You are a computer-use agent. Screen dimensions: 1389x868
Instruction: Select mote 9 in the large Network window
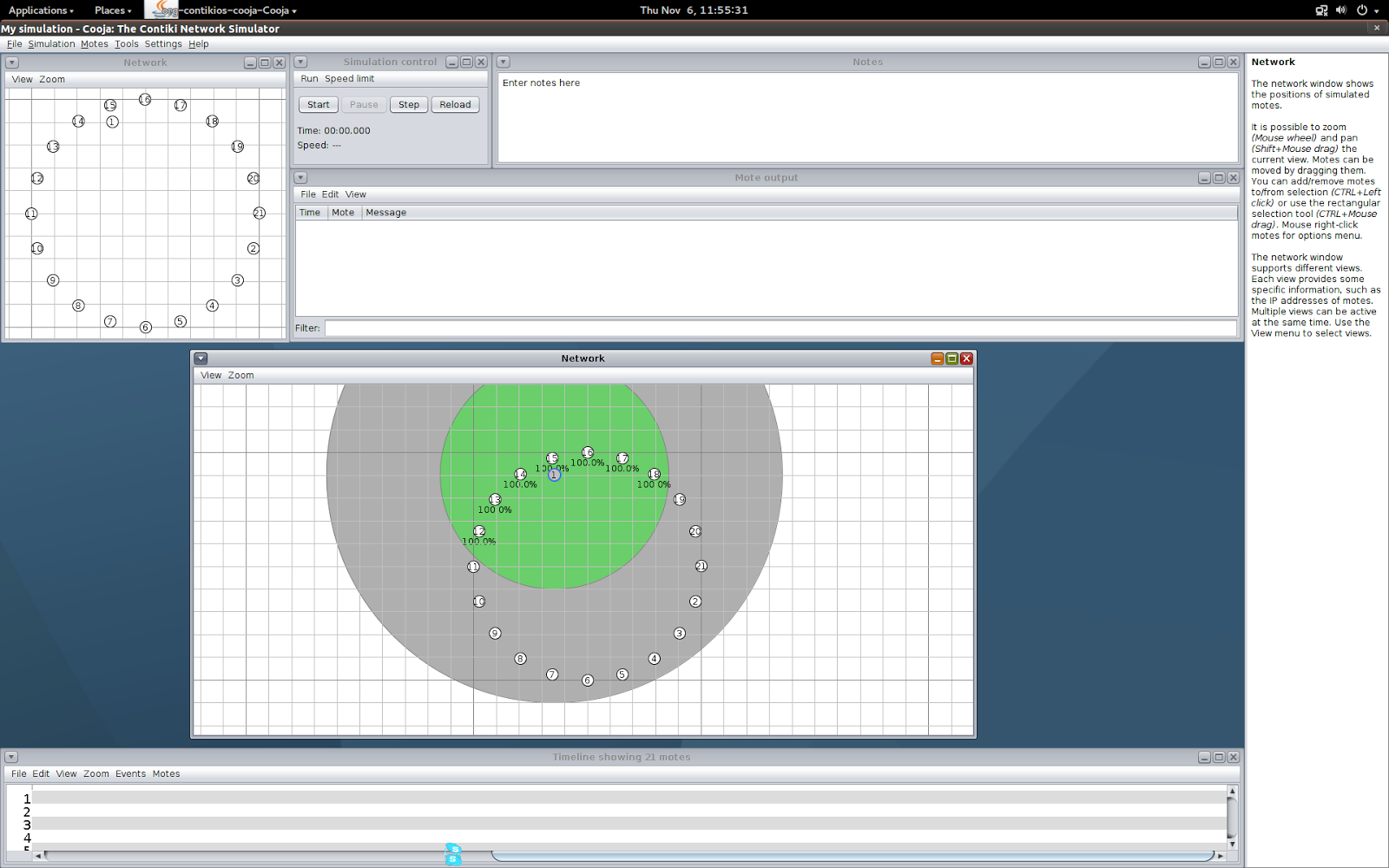pyautogui.click(x=495, y=634)
